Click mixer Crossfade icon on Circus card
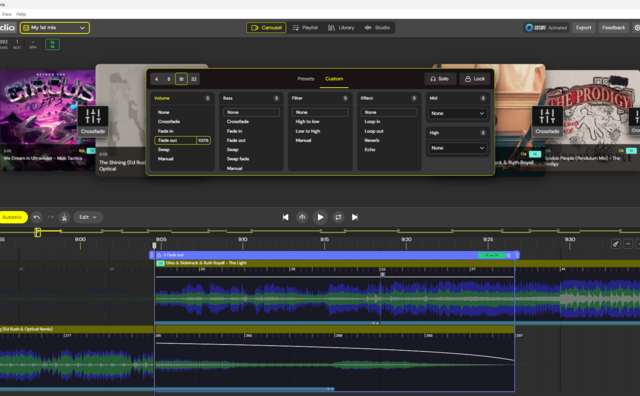 [x=93, y=121]
